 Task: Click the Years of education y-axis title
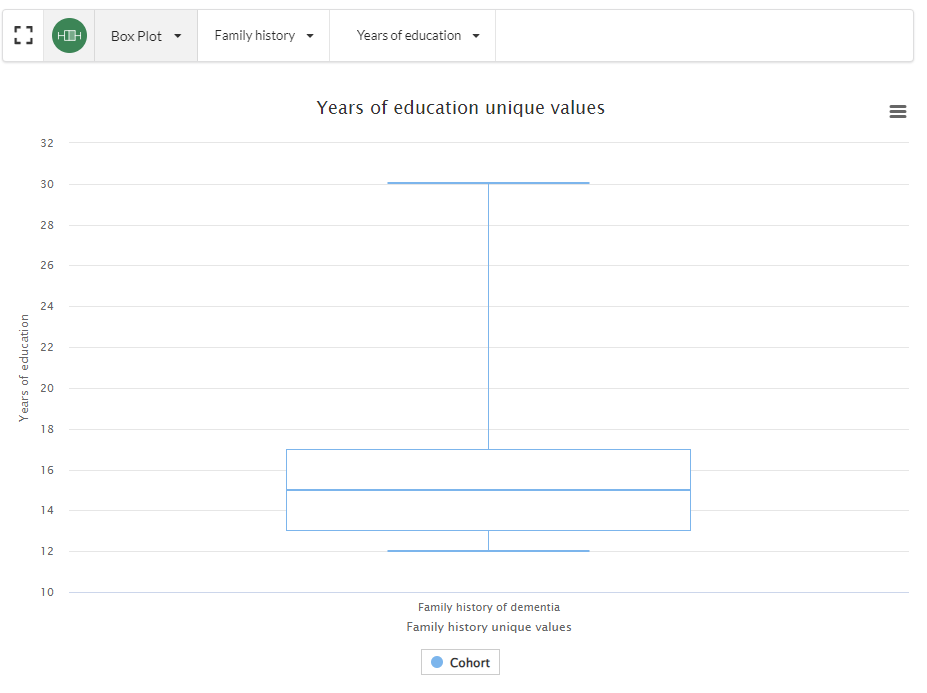[24, 368]
